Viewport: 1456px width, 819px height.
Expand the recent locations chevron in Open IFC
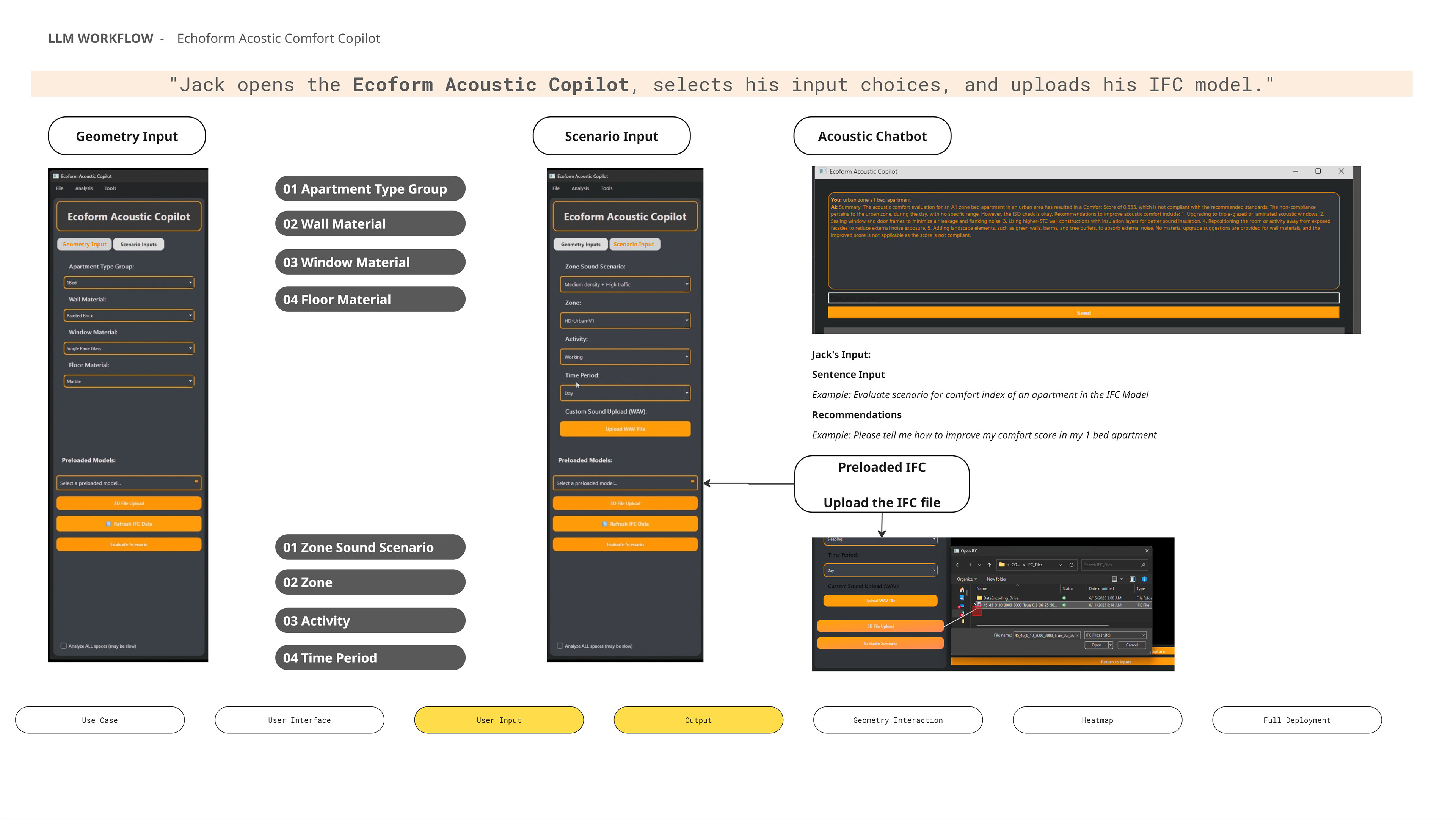point(980,565)
